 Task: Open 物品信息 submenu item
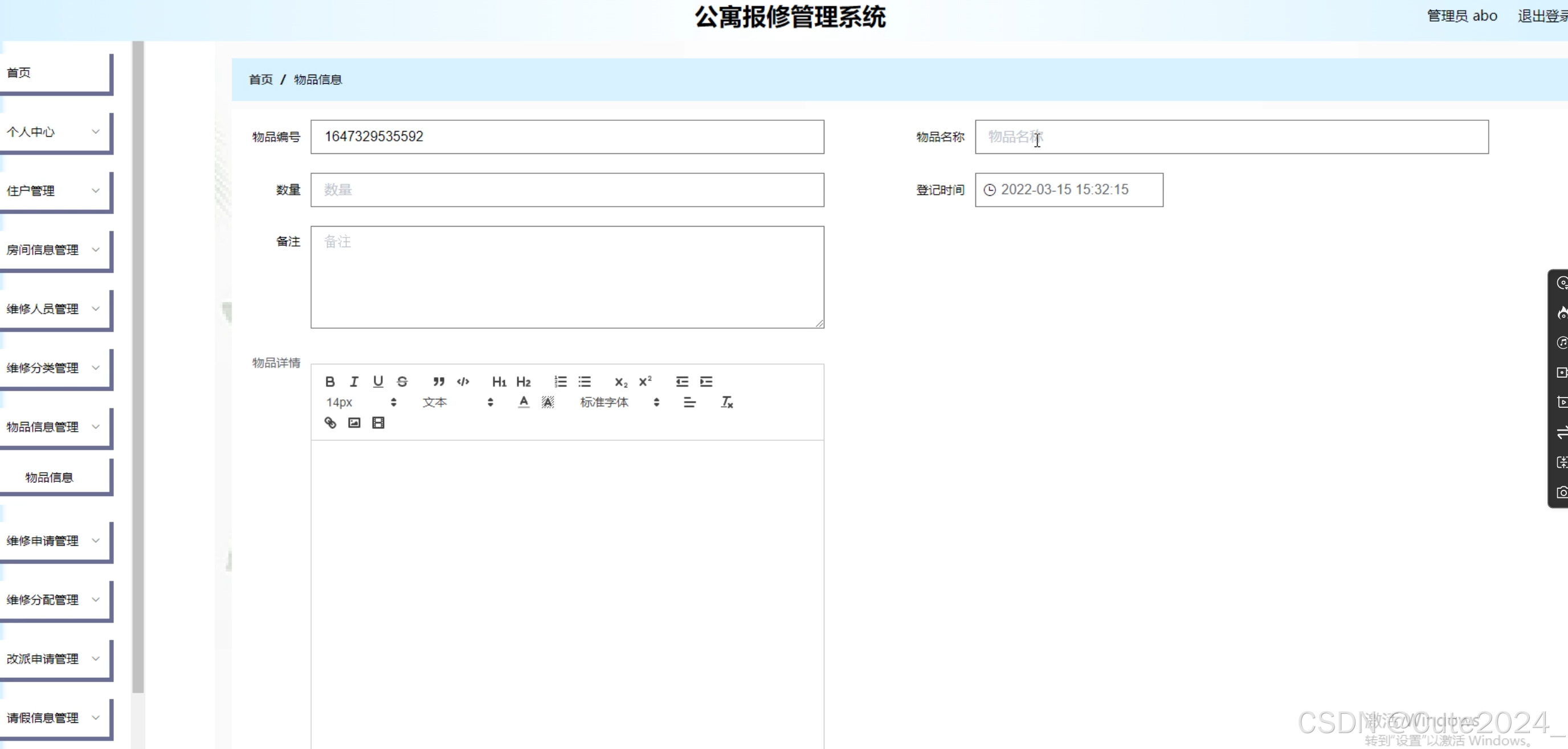coord(50,478)
